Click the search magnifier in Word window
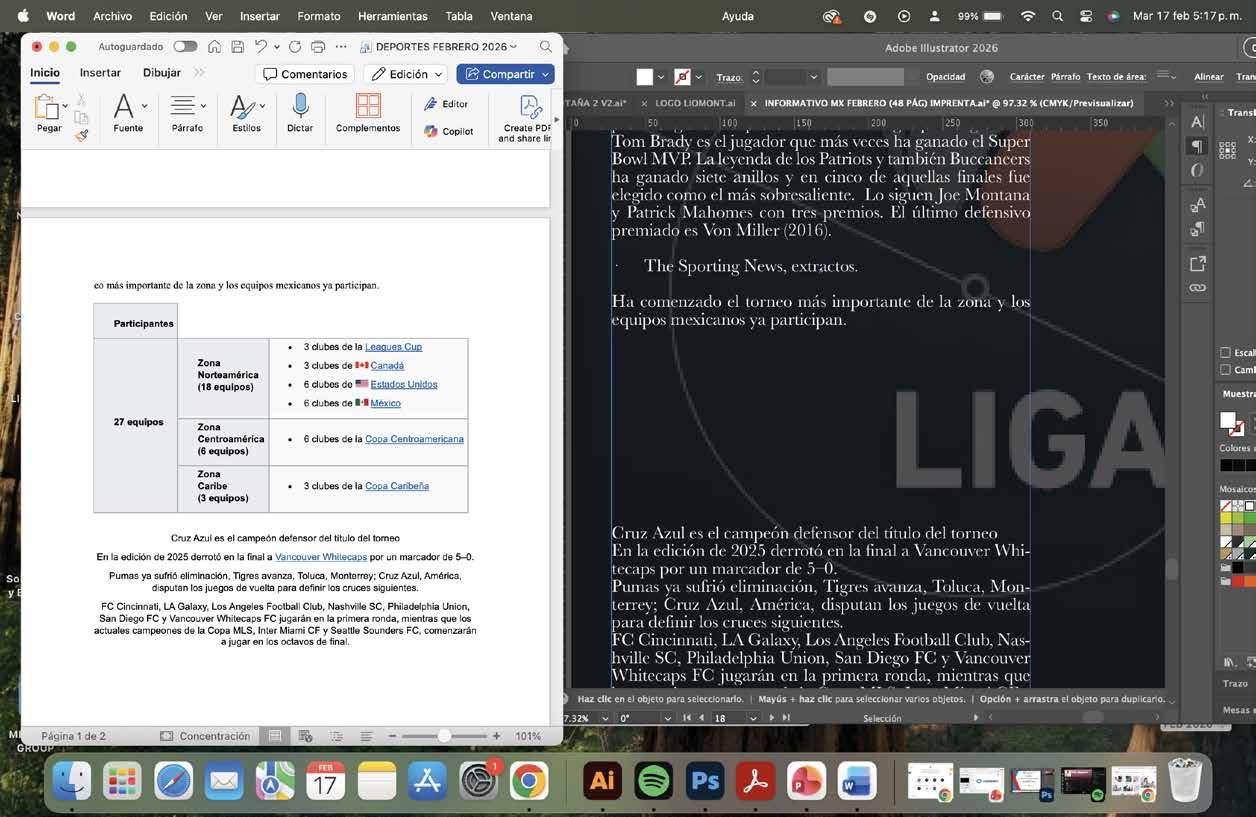 tap(545, 47)
